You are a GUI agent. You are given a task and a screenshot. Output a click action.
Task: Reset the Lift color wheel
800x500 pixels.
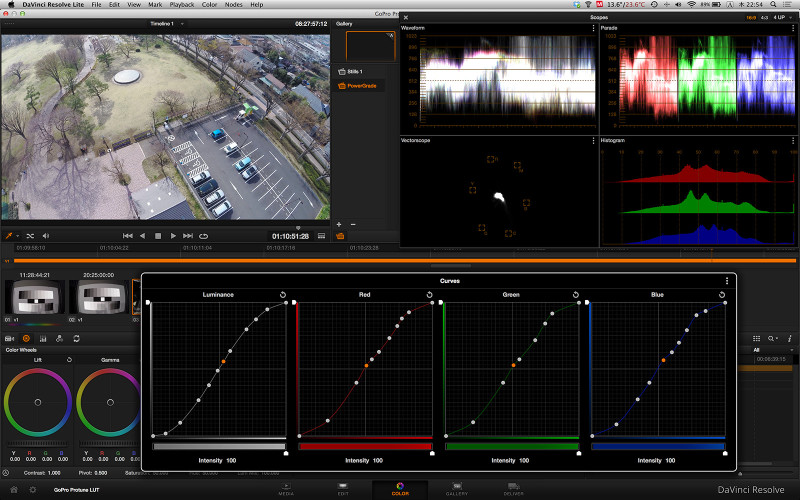[x=69, y=359]
